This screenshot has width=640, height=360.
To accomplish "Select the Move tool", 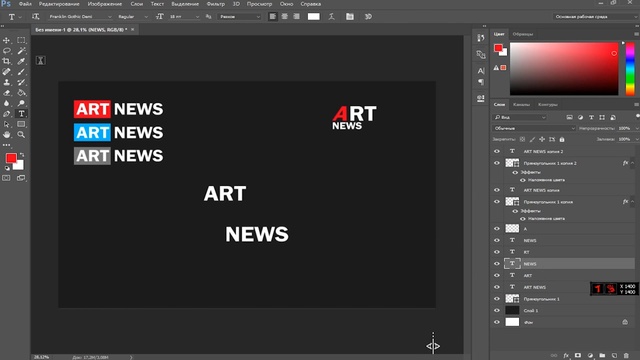I will 7,40.
